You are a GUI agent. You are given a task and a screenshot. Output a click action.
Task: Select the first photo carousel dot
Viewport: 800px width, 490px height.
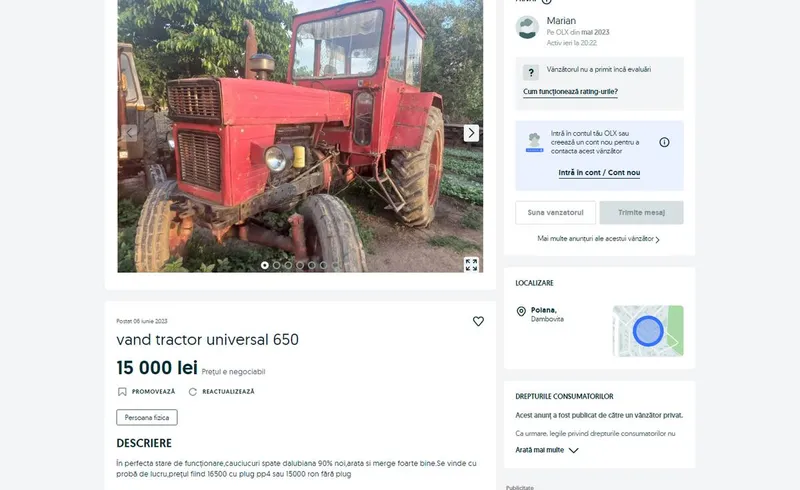(264, 265)
